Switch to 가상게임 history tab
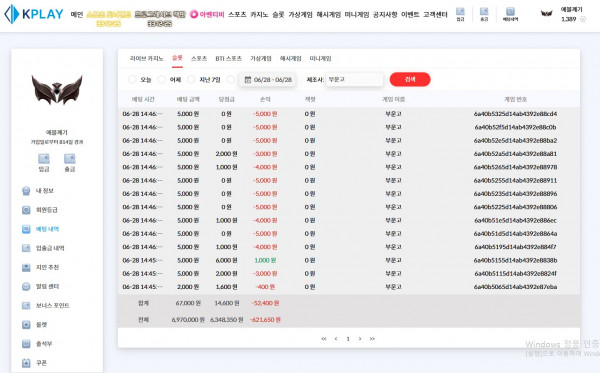This screenshot has width=600, height=373. click(x=261, y=59)
